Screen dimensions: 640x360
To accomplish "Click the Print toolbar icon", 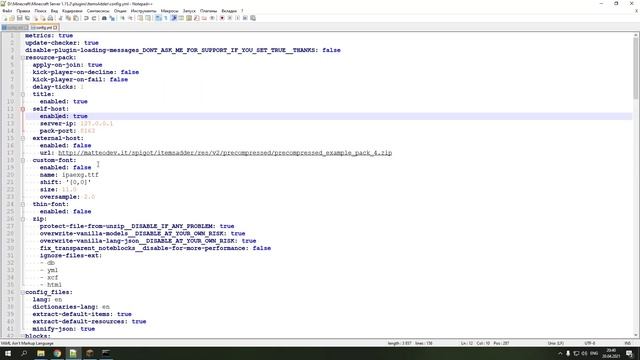I will [50, 18].
